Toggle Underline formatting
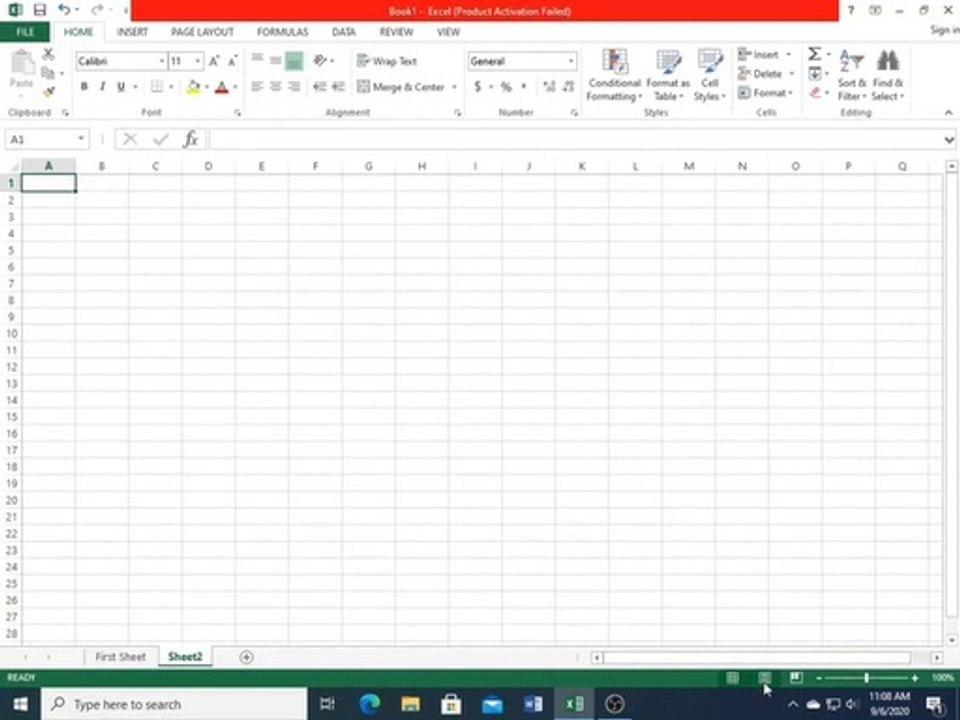Screen dimensions: 960x720 (x=121, y=86)
